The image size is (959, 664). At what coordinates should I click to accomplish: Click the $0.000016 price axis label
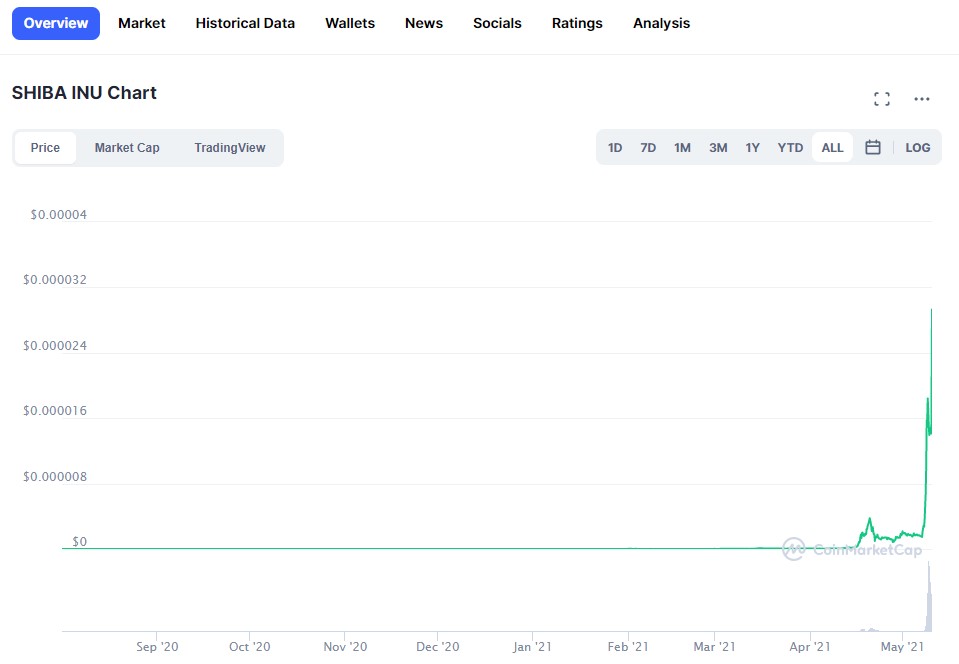pos(55,411)
